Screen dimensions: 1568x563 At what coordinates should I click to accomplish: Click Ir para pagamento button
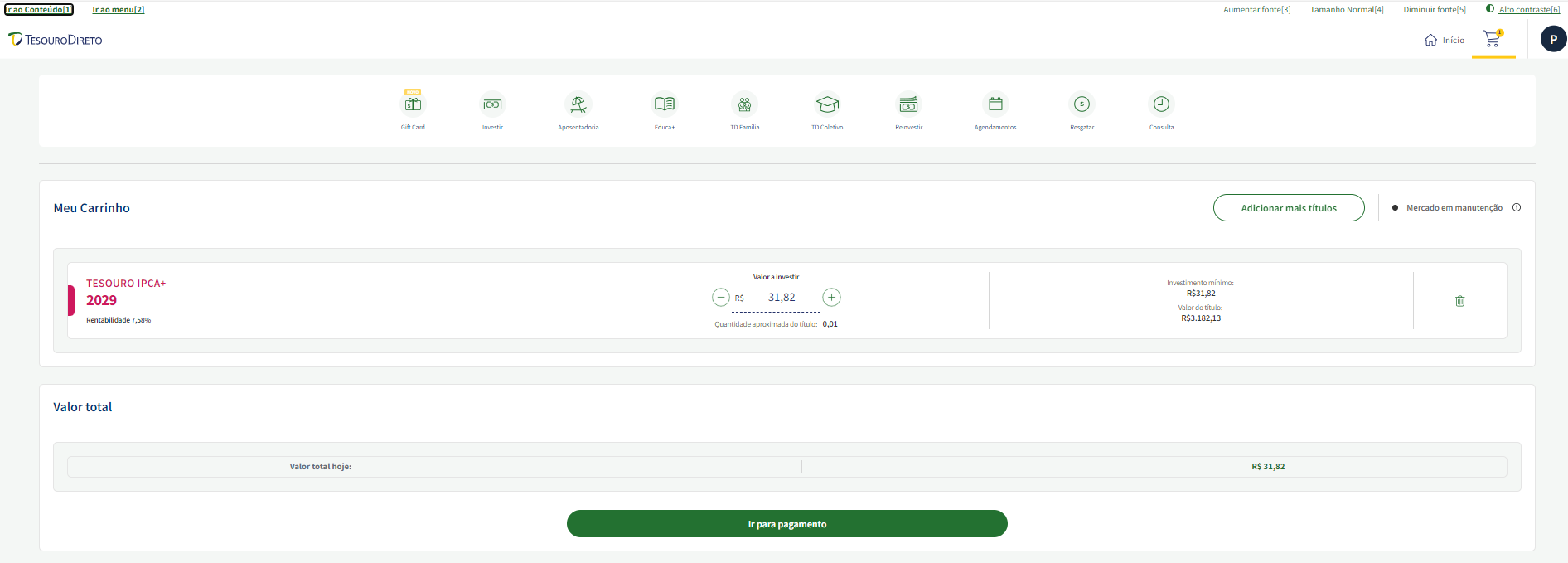click(787, 524)
